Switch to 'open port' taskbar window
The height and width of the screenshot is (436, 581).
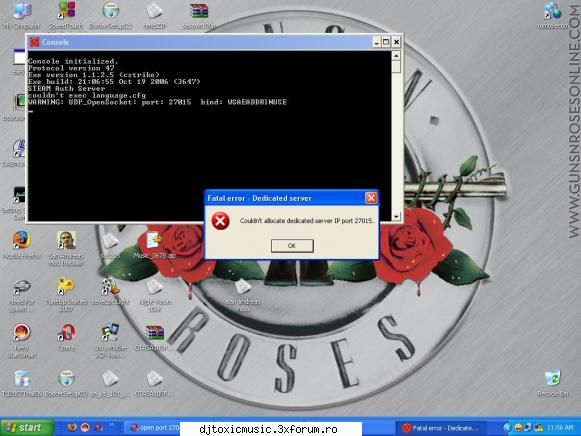[x=153, y=428]
